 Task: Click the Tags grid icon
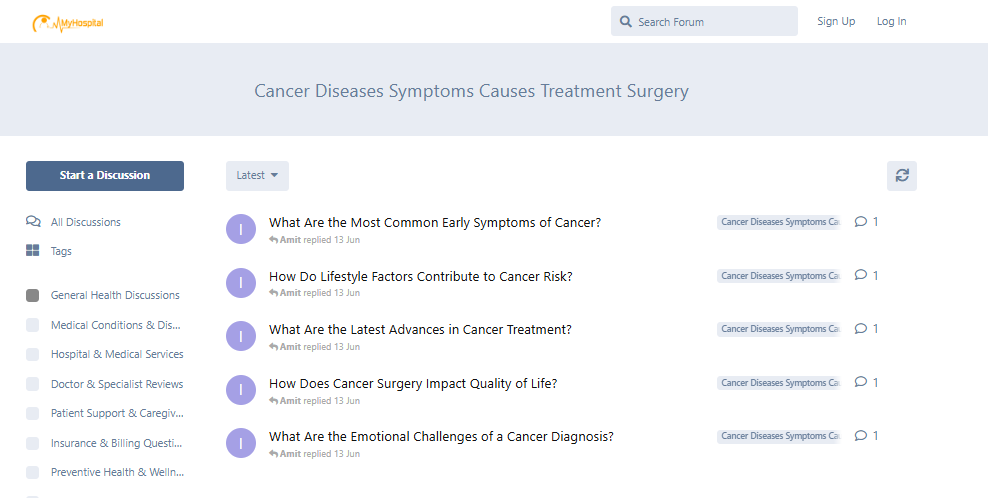[33, 250]
